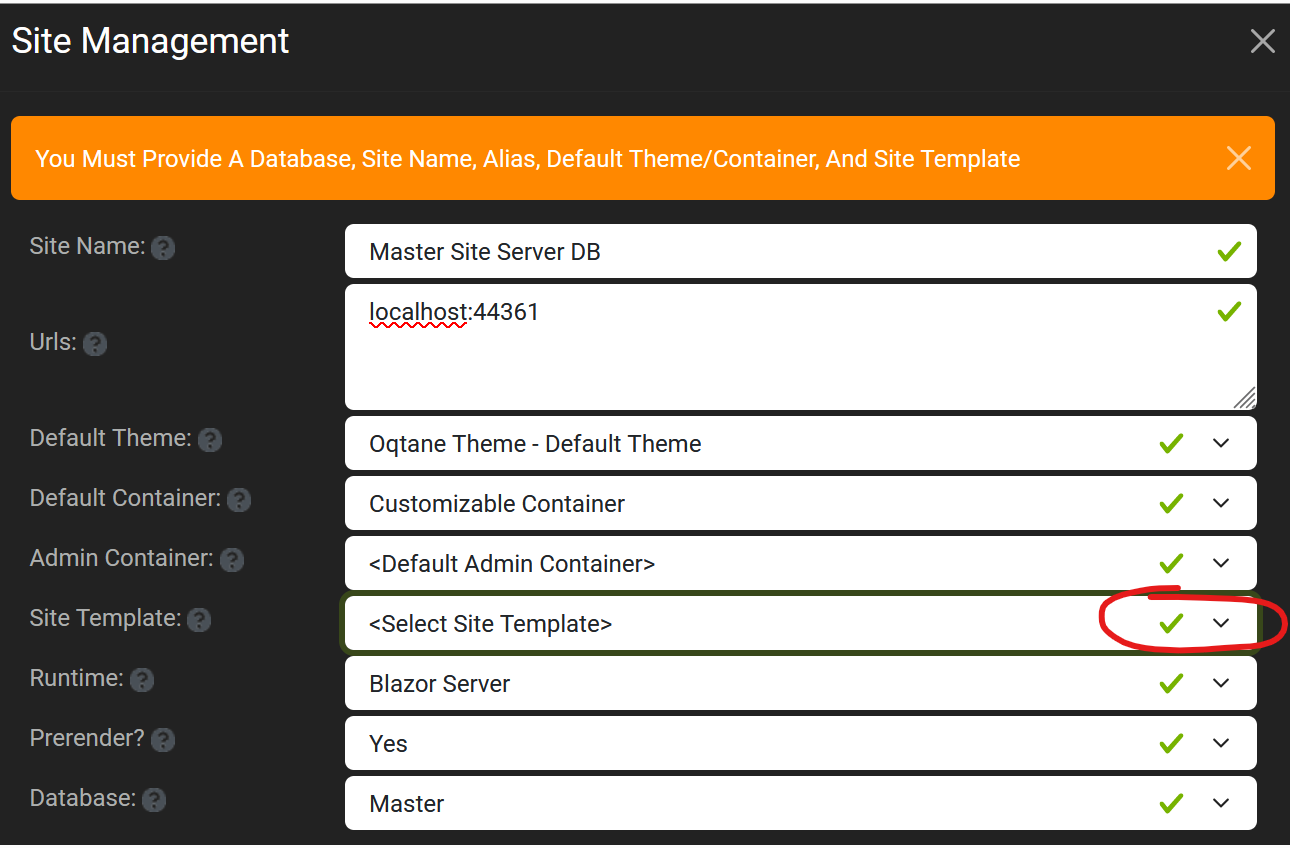Open the Runtime dropdown showing Blazor Server
The height and width of the screenshot is (848, 1290).
1221,683
